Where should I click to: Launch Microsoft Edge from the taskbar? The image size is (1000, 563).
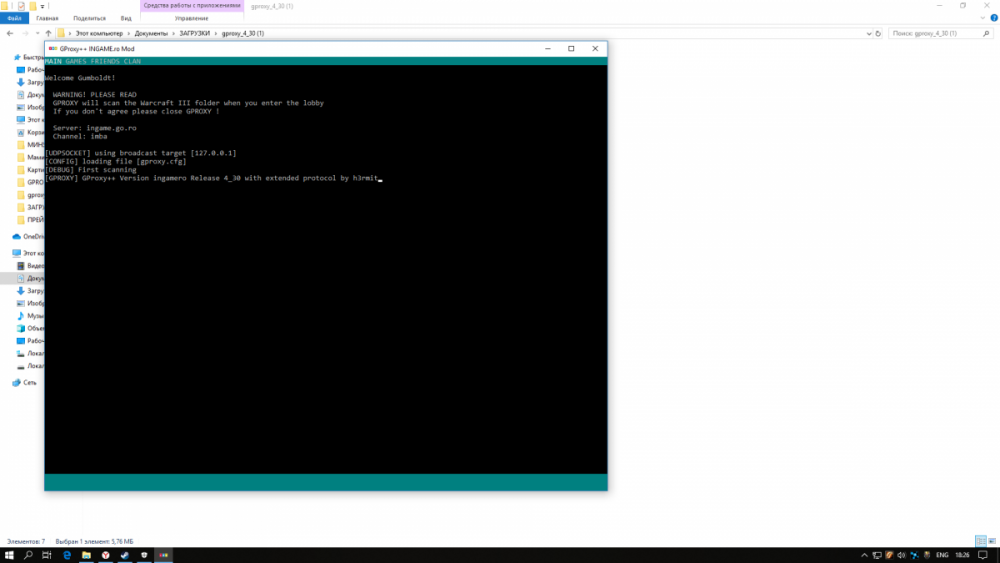67,555
